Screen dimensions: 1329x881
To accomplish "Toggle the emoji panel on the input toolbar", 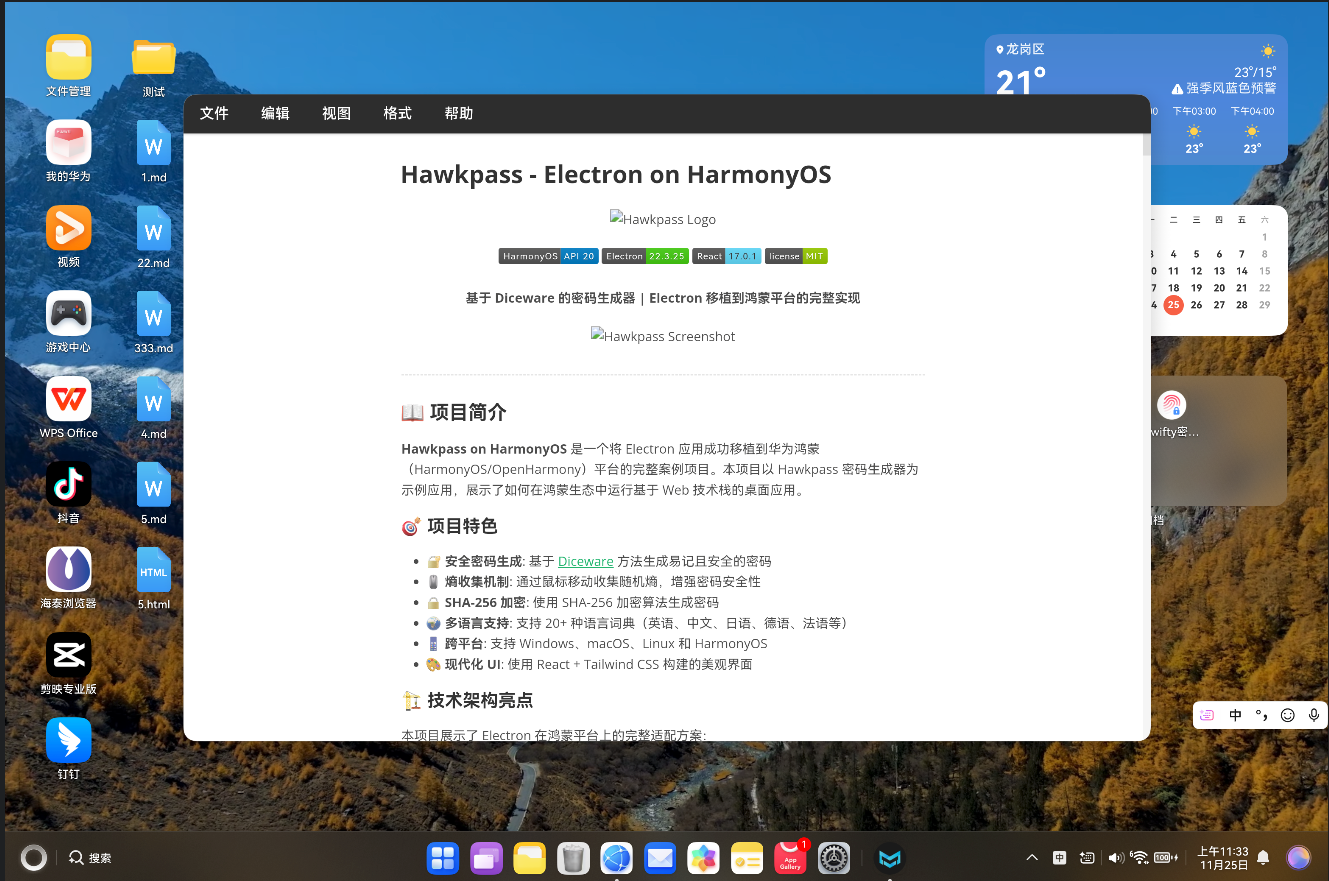I will pos(1287,715).
